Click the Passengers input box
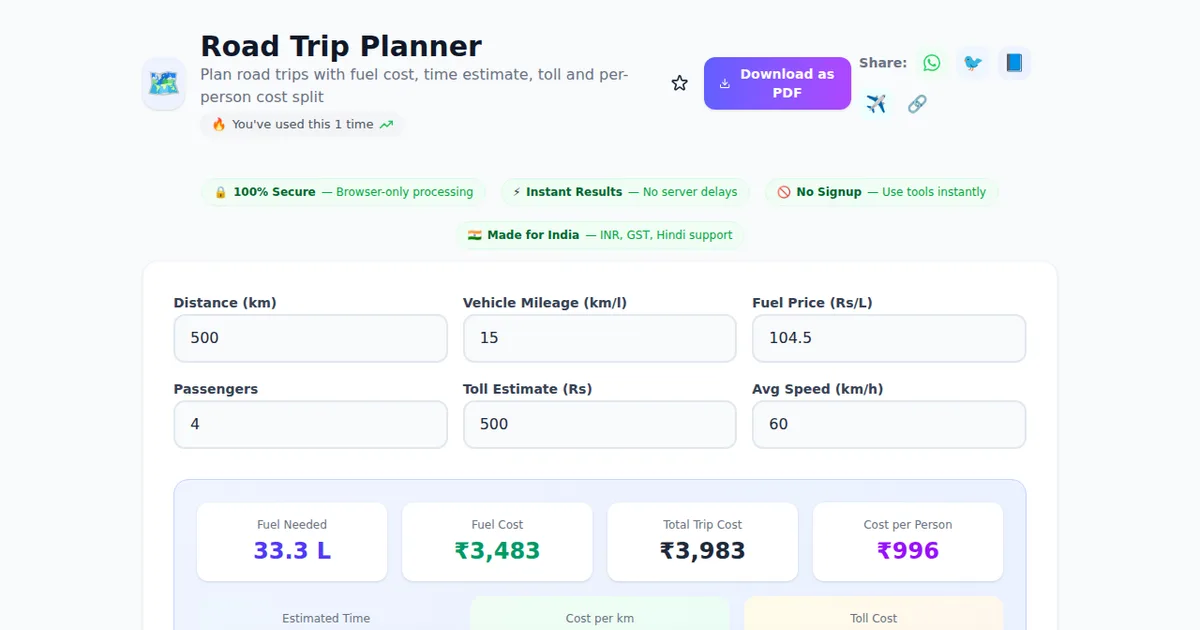This screenshot has height=630, width=1200. click(x=310, y=424)
